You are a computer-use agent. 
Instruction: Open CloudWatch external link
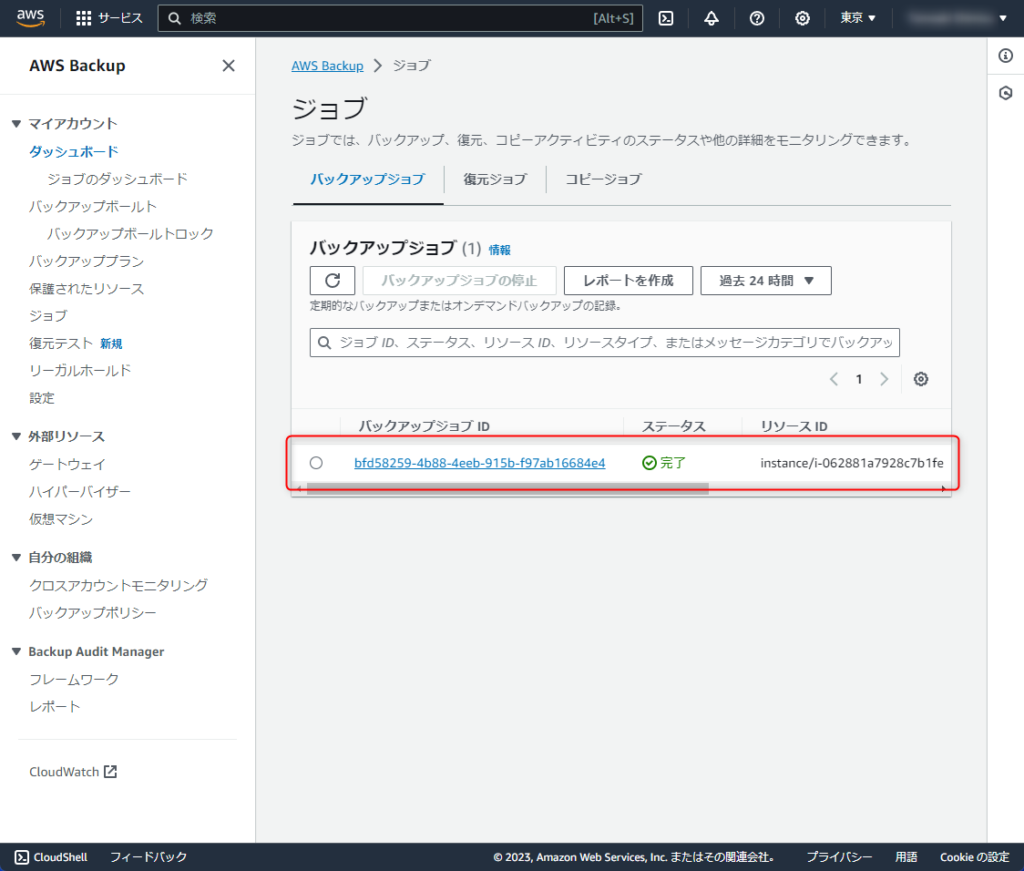point(73,772)
